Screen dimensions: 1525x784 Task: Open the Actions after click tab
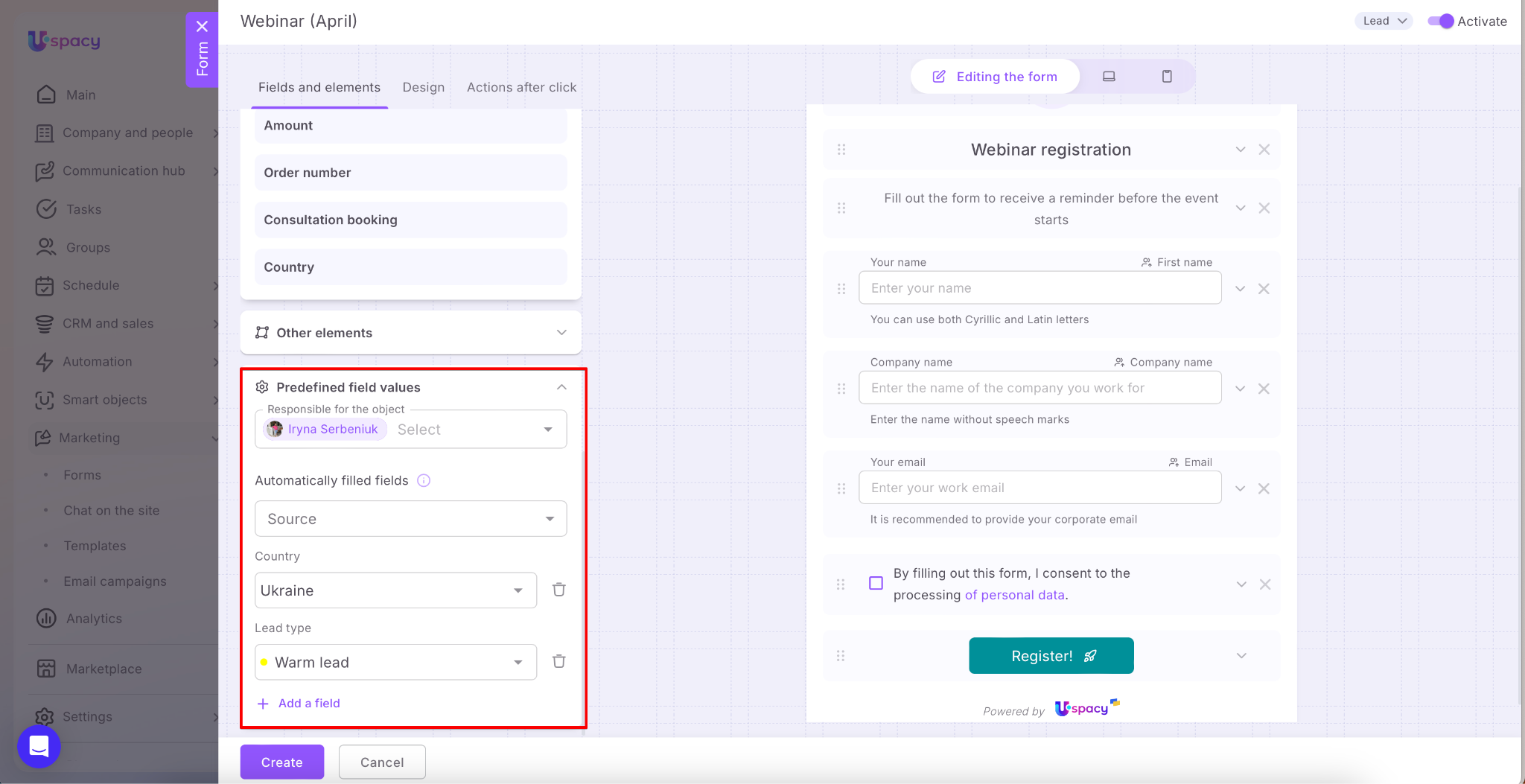click(521, 87)
